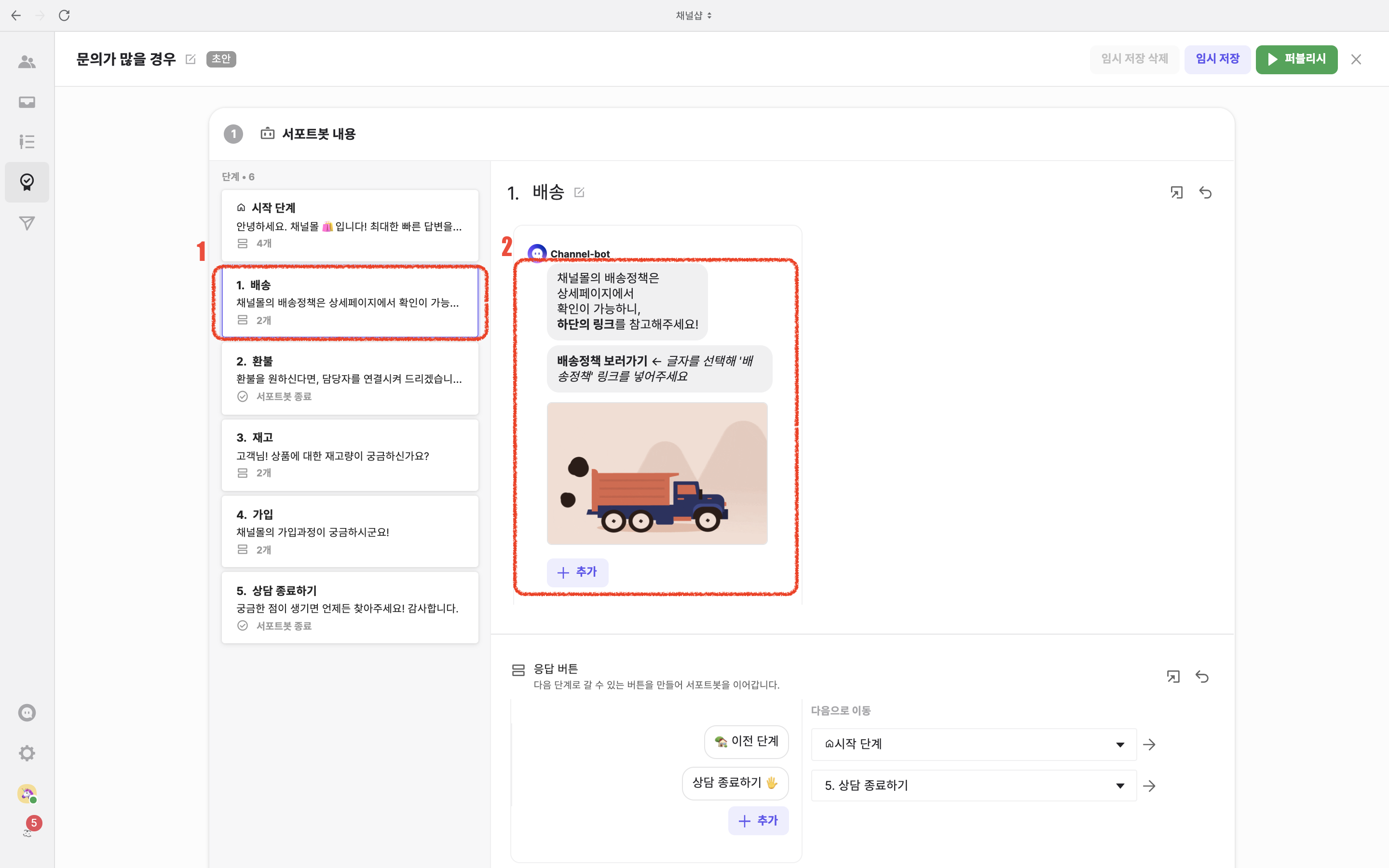The image size is (1389, 868).
Task: Select the '2. 환불' step
Action: pos(350,379)
